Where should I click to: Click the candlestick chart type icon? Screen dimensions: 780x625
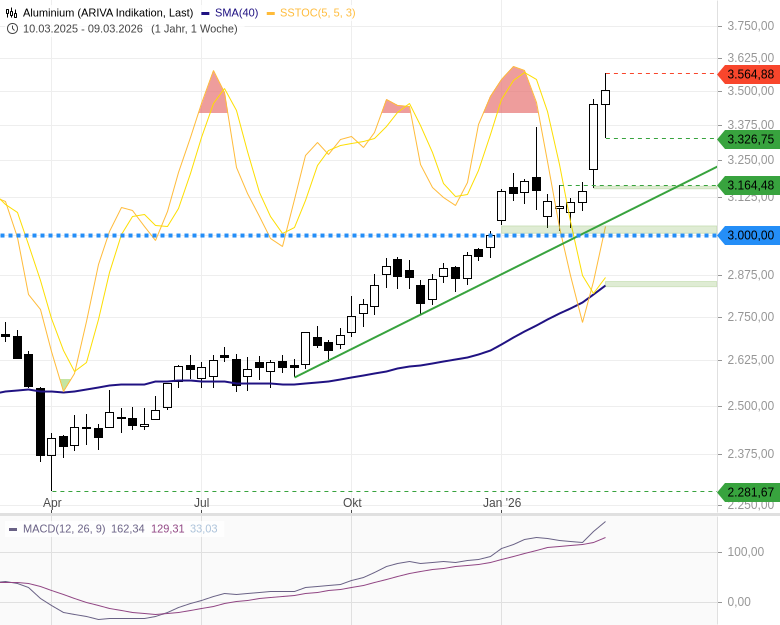point(11,12)
